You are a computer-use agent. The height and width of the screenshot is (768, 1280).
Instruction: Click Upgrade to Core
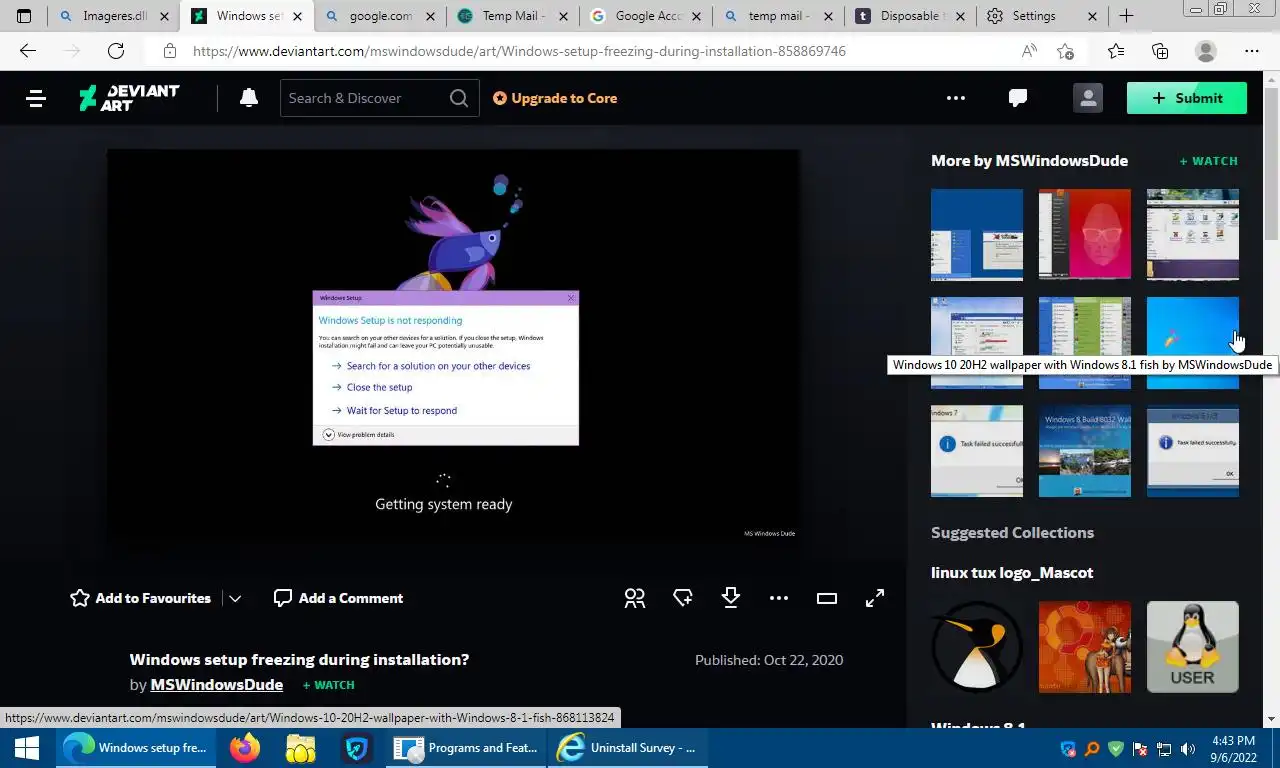pyautogui.click(x=555, y=98)
